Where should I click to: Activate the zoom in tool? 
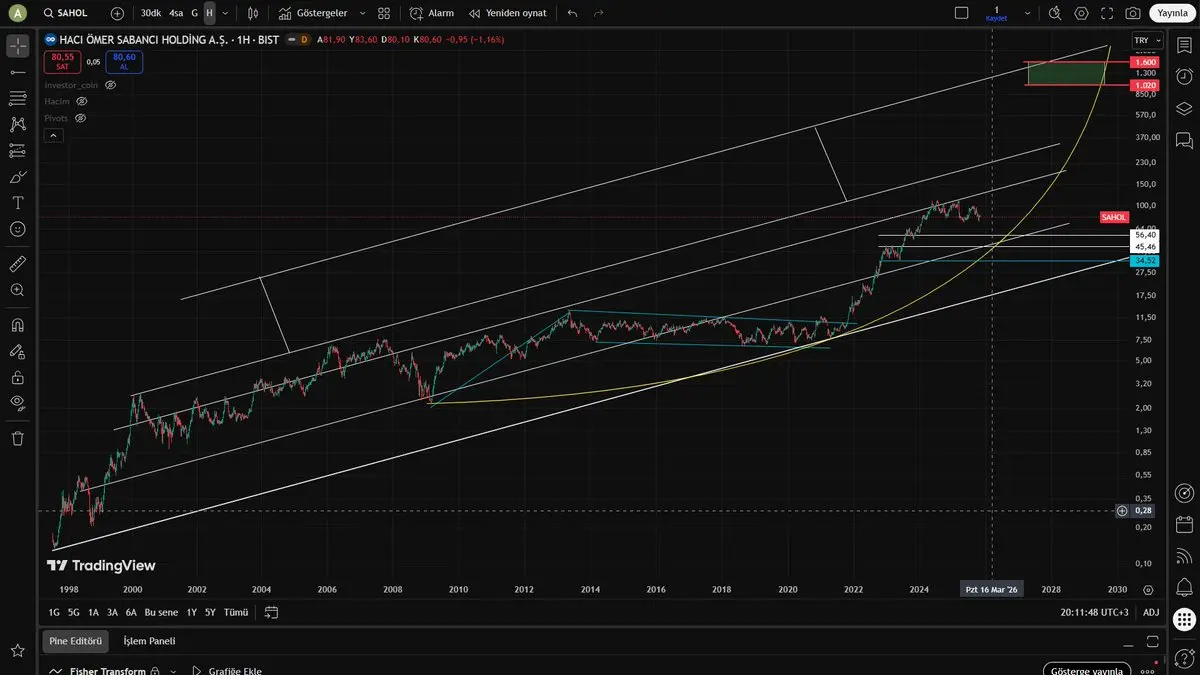[x=17, y=290]
